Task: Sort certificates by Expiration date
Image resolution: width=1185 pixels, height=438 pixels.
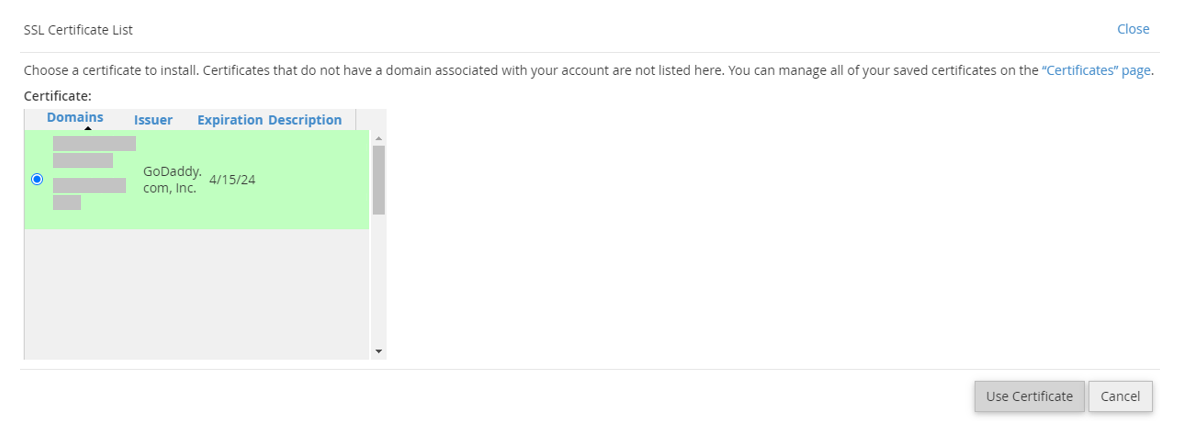Action: click(x=230, y=120)
